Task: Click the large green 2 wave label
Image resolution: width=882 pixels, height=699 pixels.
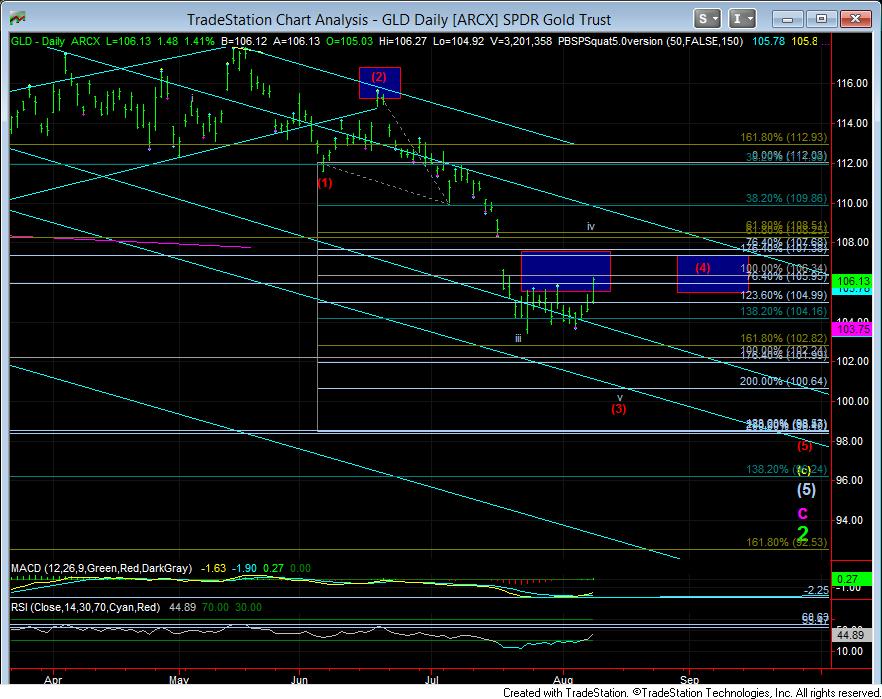Action: (x=803, y=533)
